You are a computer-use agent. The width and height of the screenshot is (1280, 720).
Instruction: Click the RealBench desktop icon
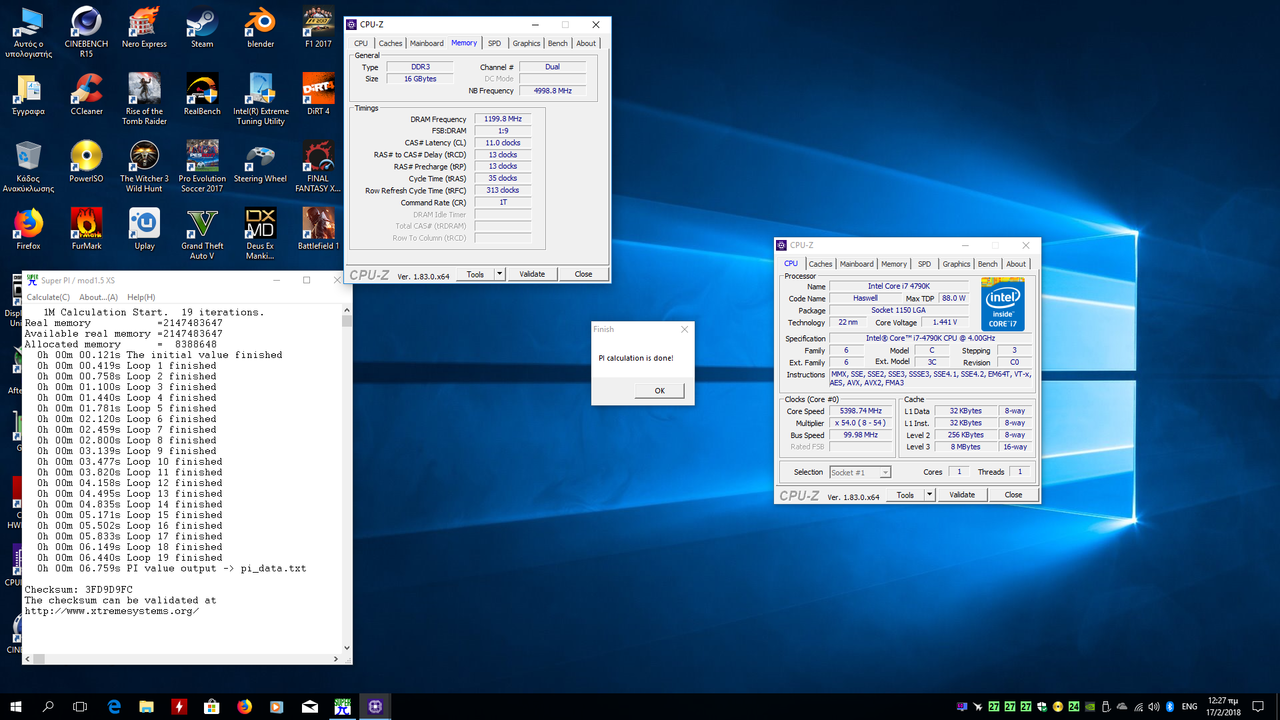pos(202,95)
